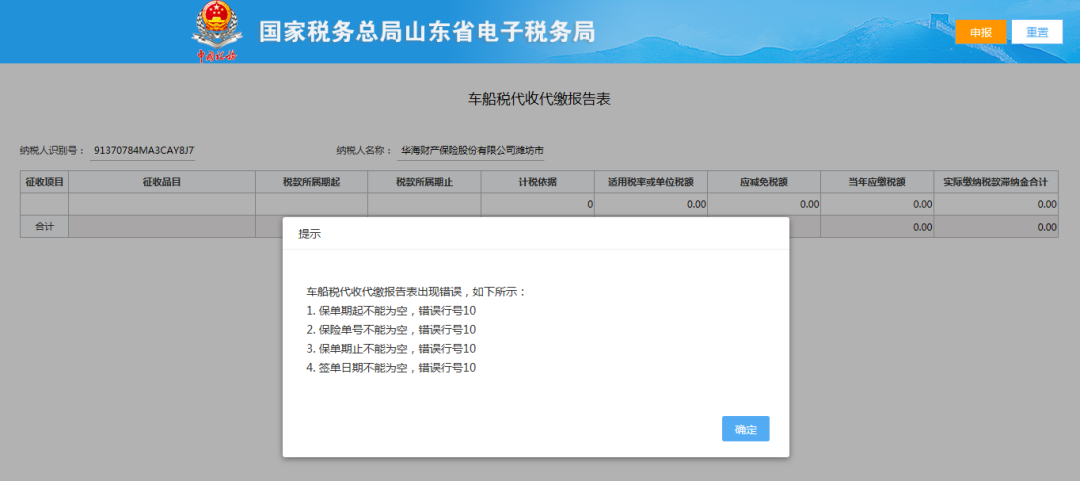Click the 适用税率或单位税额 column header
Screen dimensions: 1080x481
pos(651,182)
